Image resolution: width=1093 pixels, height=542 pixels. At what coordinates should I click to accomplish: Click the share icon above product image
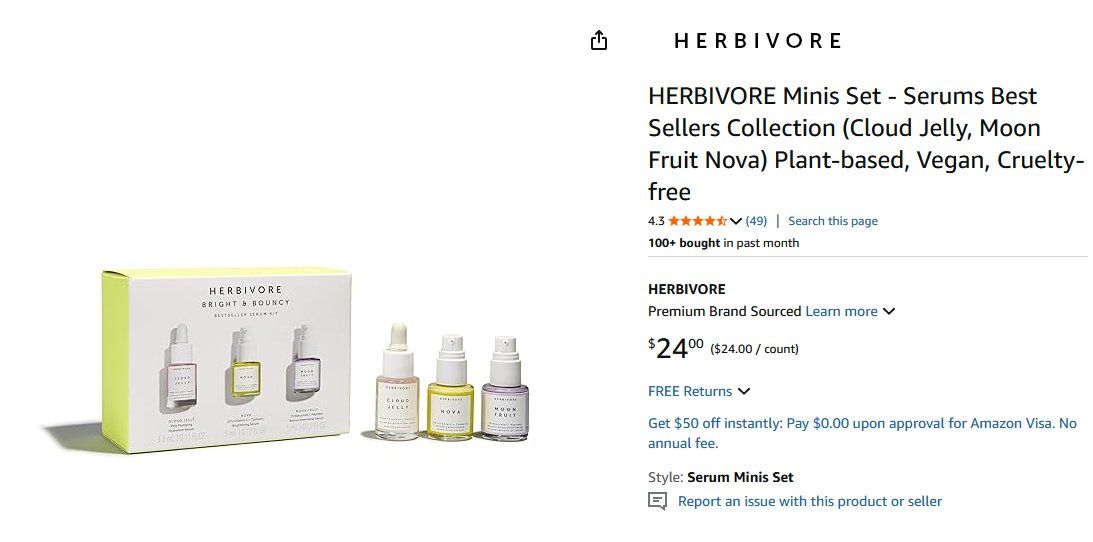point(599,41)
